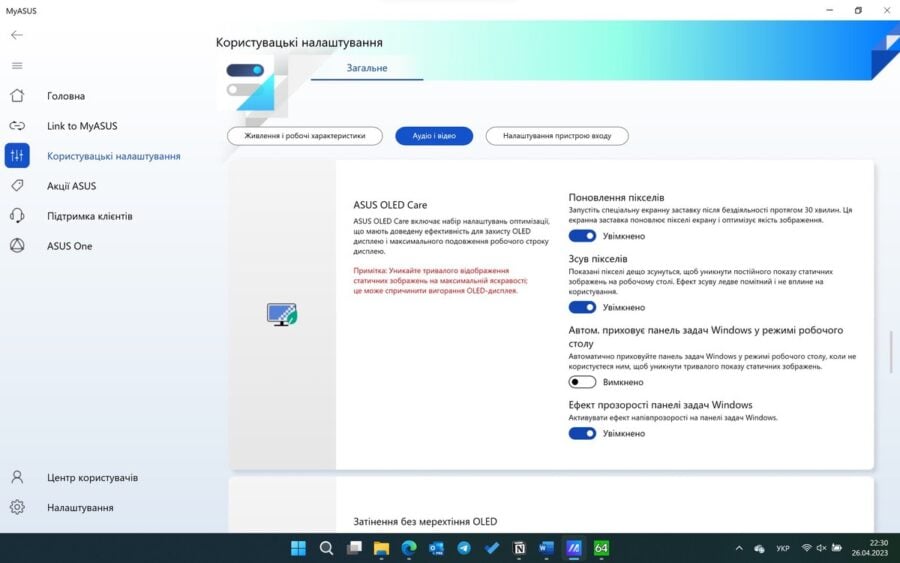This screenshot has width=900, height=563.
Task: Open clock and date 22:30 panel
Action: tap(870, 548)
